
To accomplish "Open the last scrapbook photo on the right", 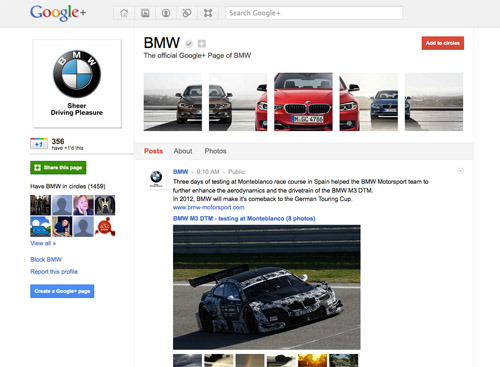I will (x=434, y=102).
